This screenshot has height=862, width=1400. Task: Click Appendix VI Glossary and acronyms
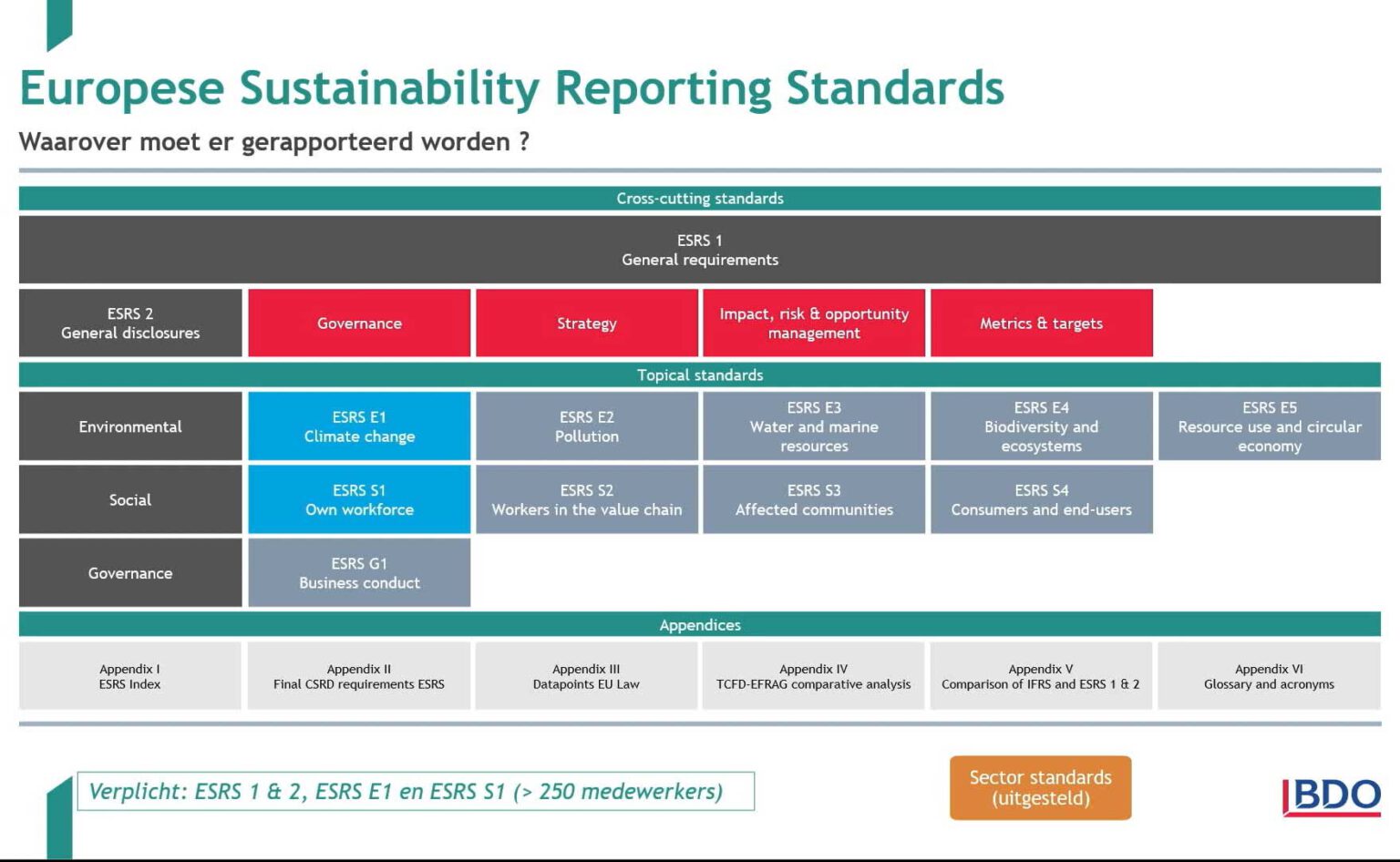tap(1270, 675)
